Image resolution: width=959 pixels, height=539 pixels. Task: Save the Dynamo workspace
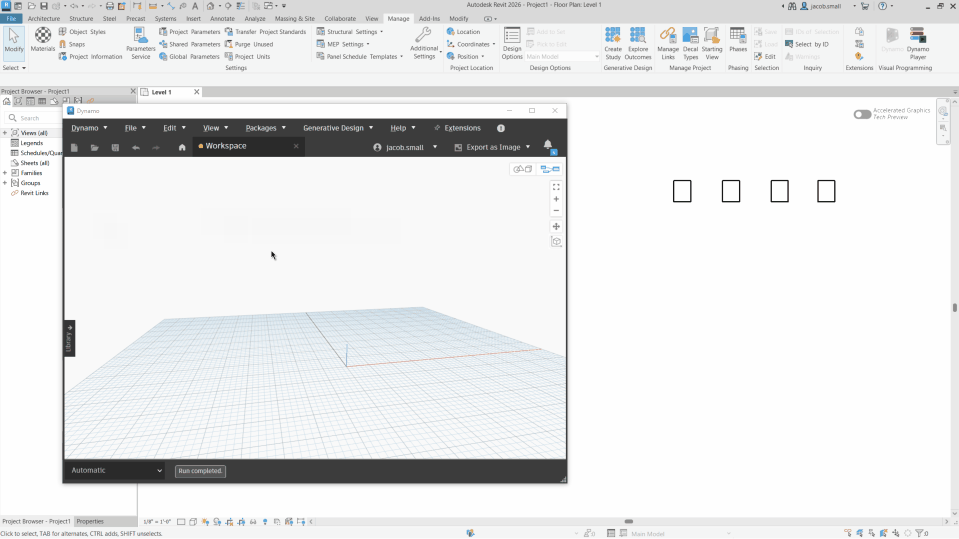tap(115, 147)
